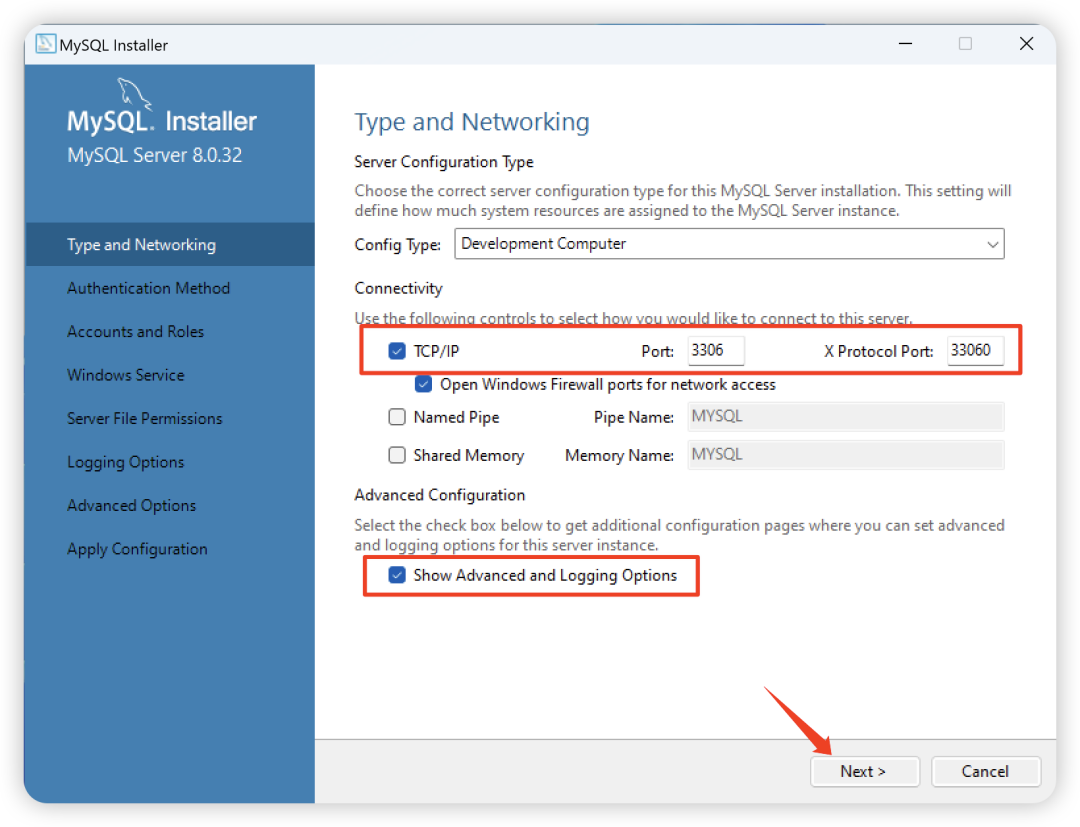1080x827 pixels.
Task: Click the Server Configuration Type label
Action: (x=444, y=162)
